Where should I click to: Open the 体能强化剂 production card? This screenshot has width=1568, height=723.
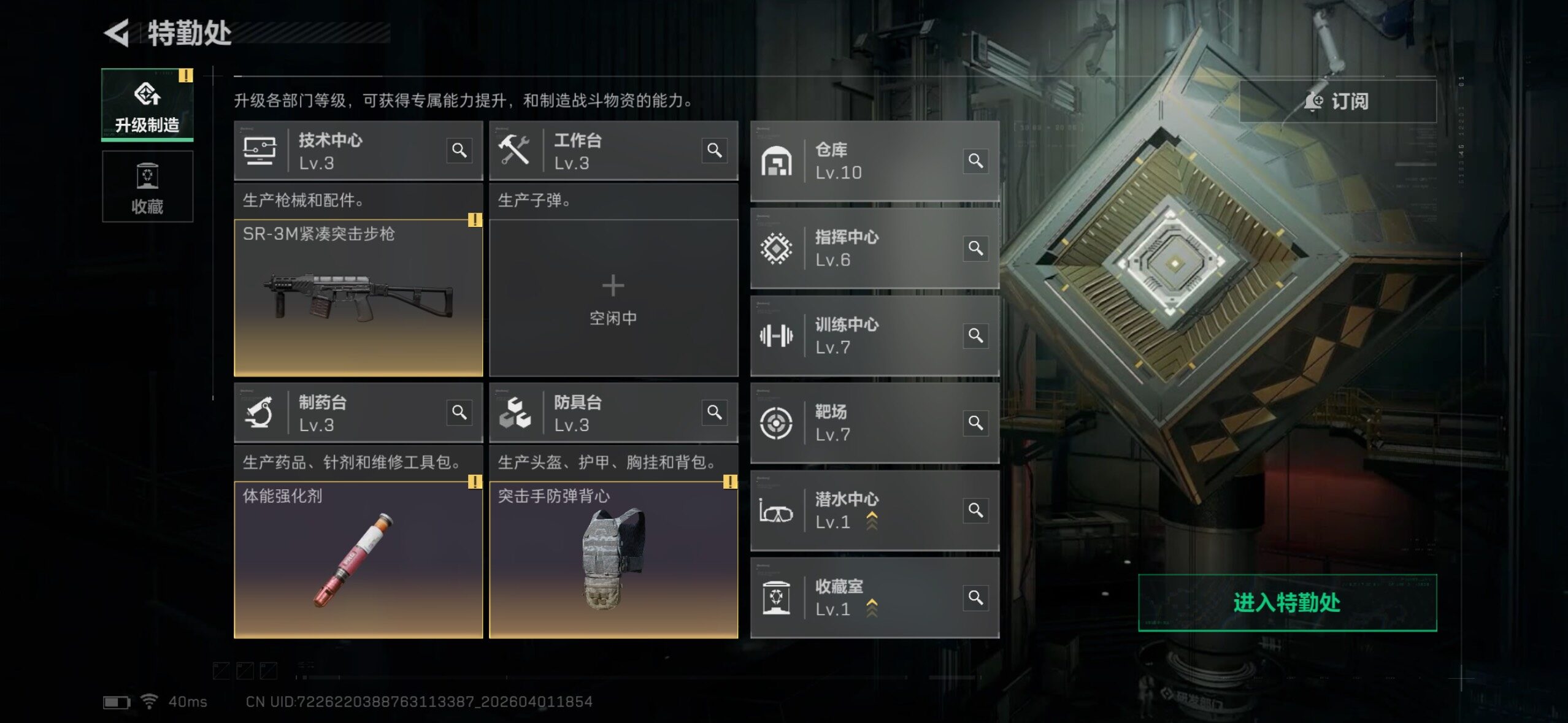pyautogui.click(x=358, y=560)
